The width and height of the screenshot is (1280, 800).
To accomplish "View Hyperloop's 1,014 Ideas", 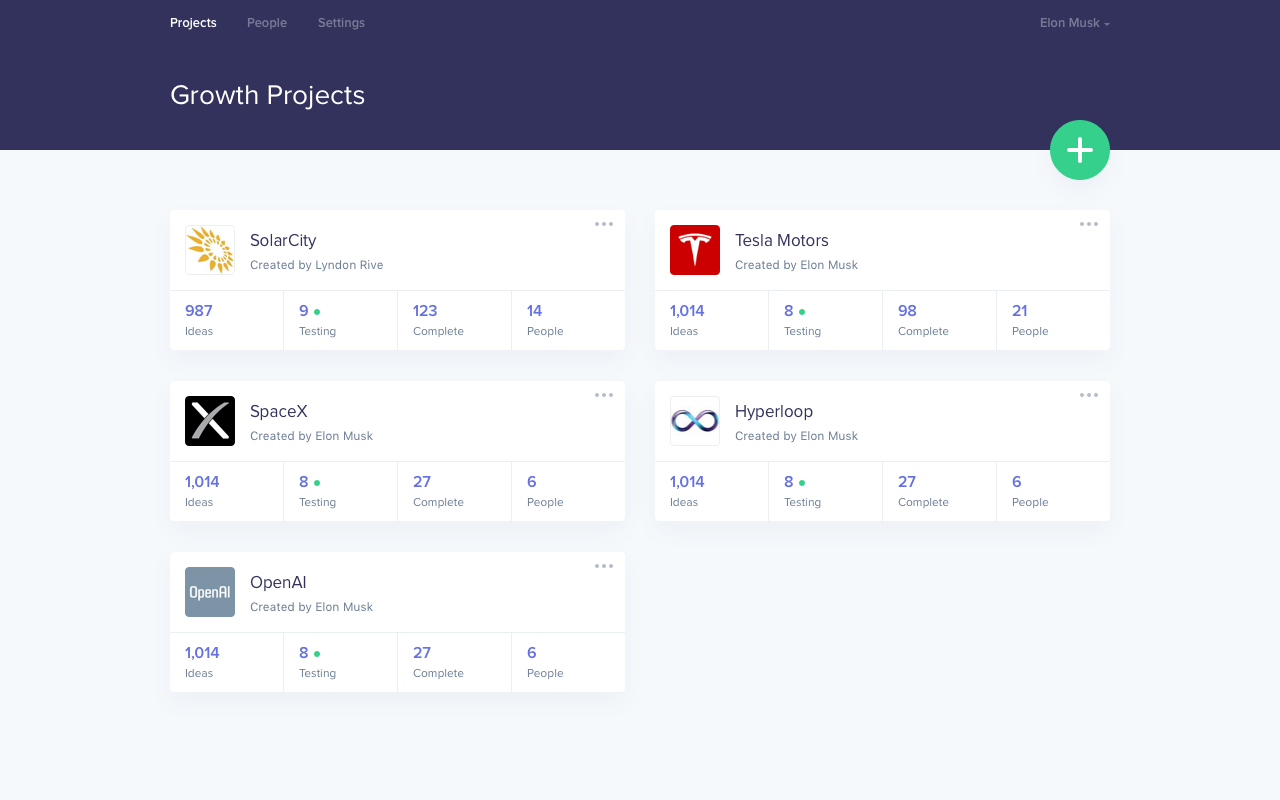I will click(711, 491).
